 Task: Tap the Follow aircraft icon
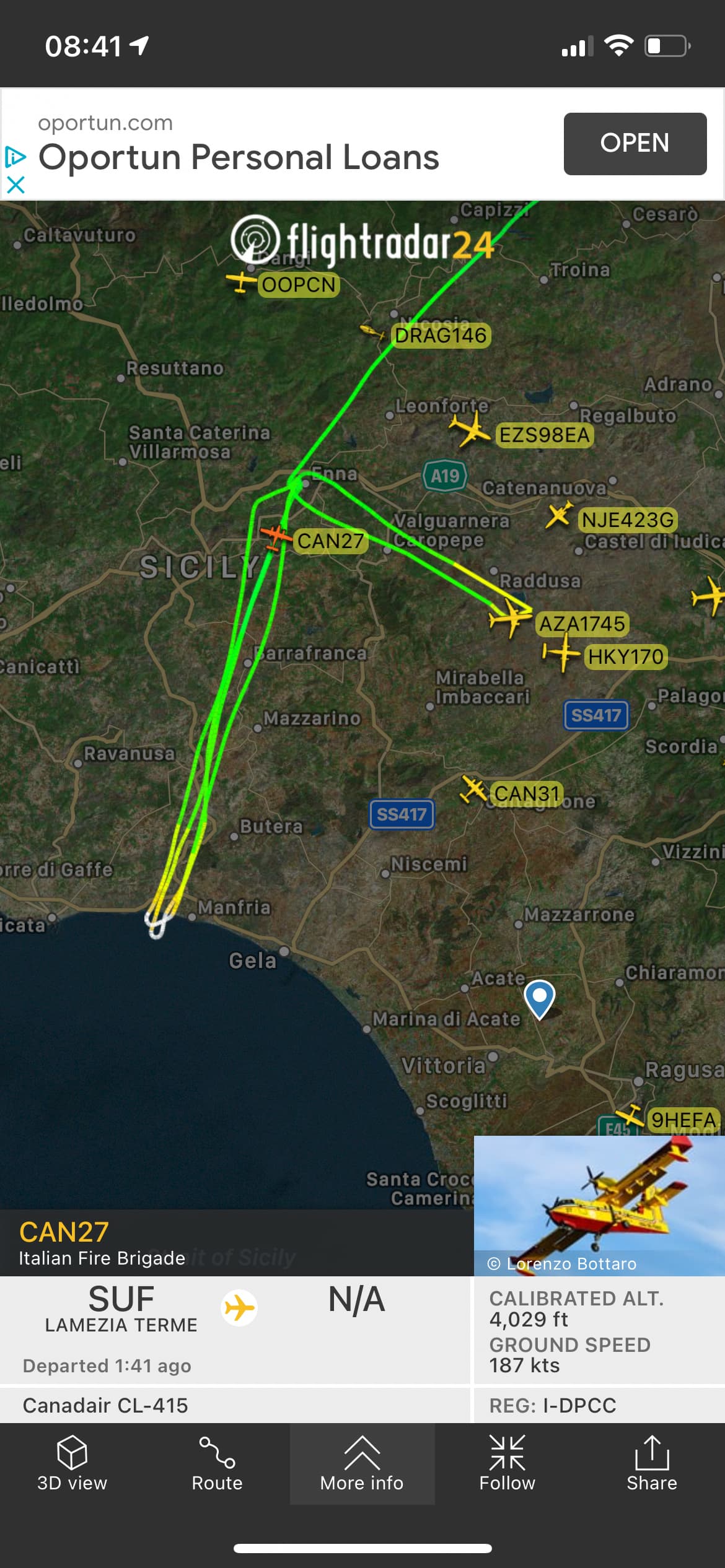pos(507,1463)
